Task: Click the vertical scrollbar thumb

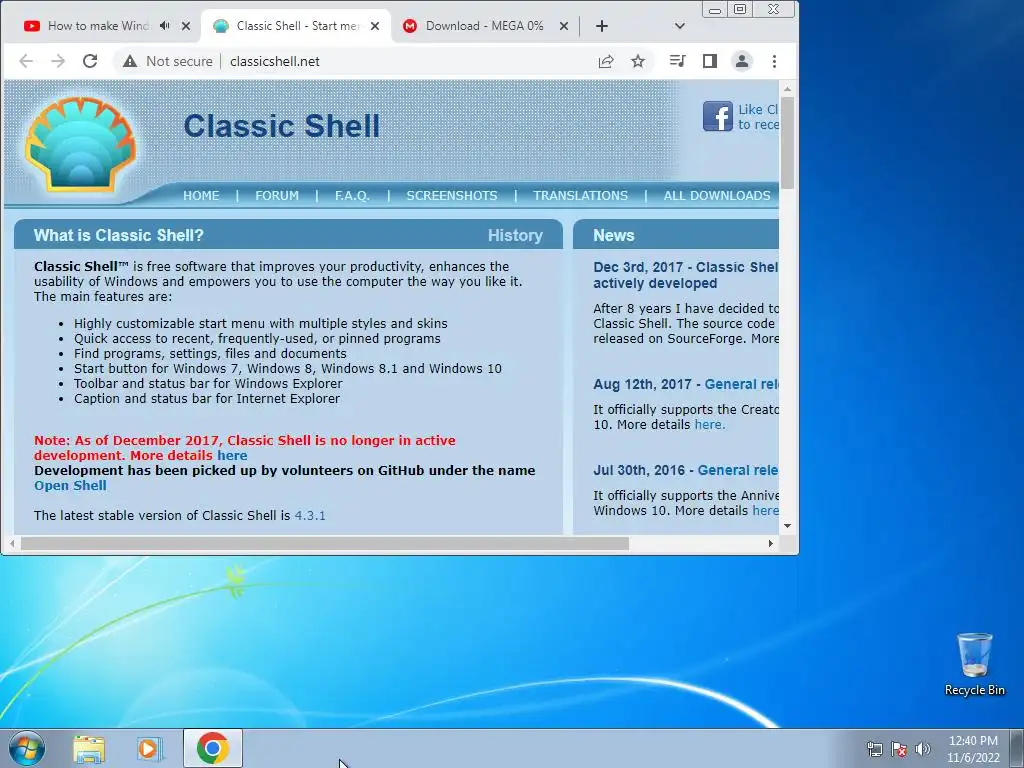Action: click(787, 142)
